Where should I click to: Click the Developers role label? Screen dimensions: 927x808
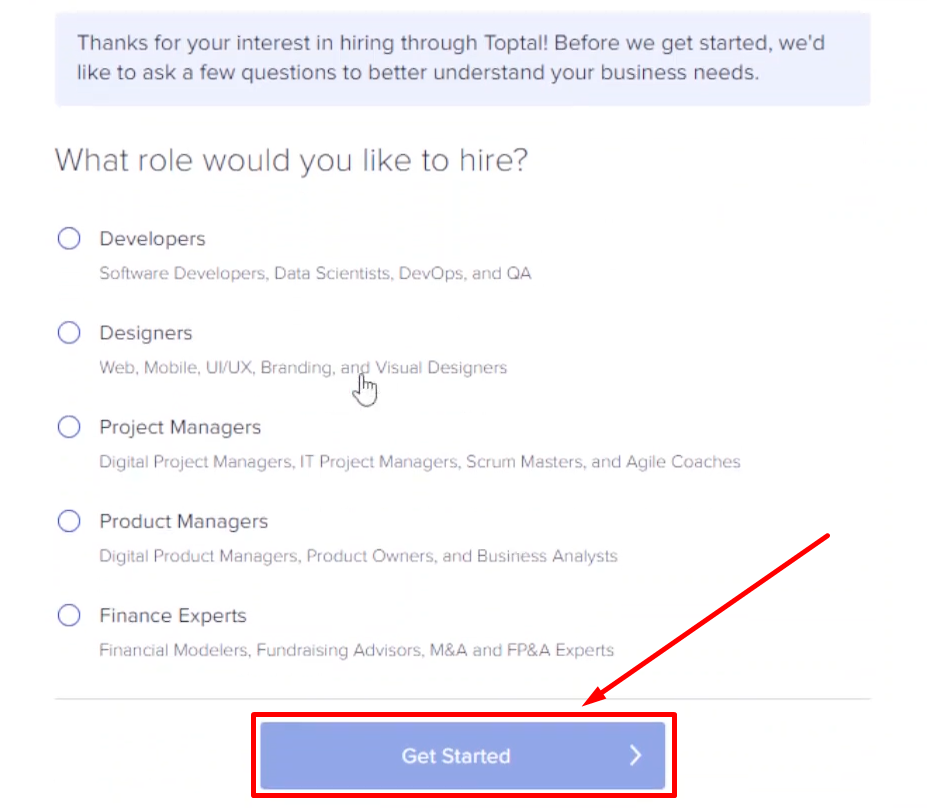pyautogui.click(x=152, y=238)
